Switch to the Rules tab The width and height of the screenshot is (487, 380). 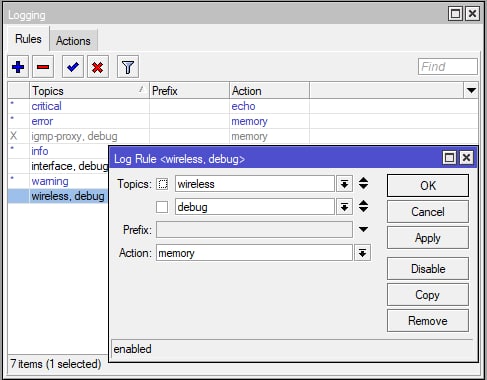click(x=28, y=39)
